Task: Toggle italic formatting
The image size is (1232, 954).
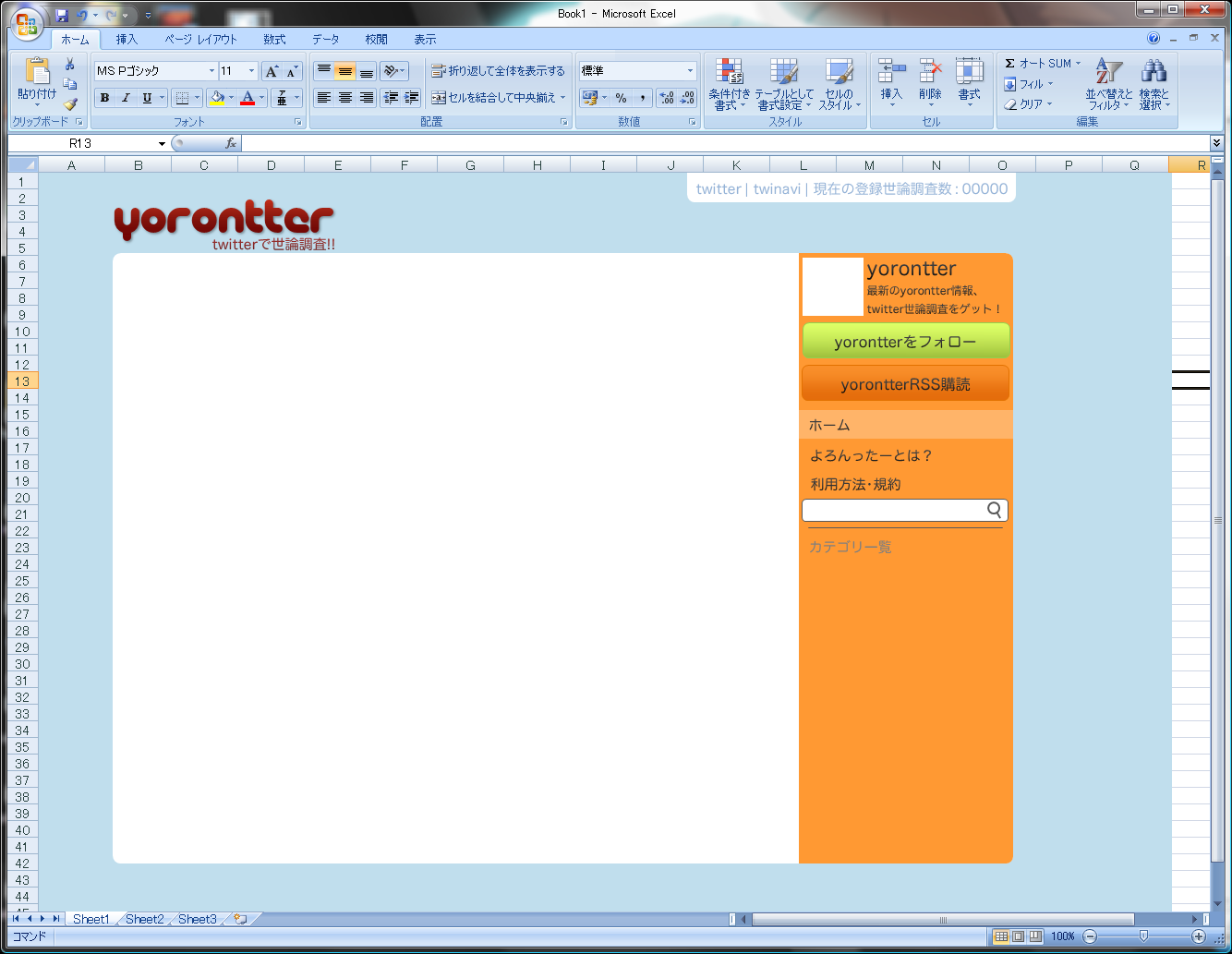Action: 126,98
